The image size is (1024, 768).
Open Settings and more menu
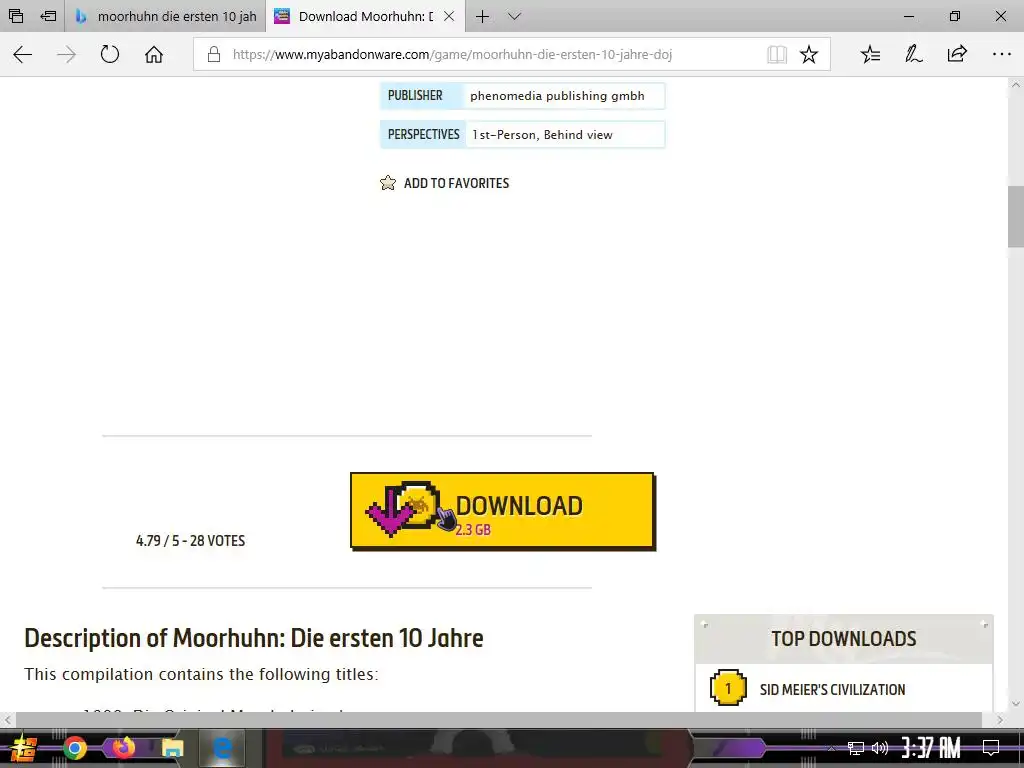(x=1001, y=54)
